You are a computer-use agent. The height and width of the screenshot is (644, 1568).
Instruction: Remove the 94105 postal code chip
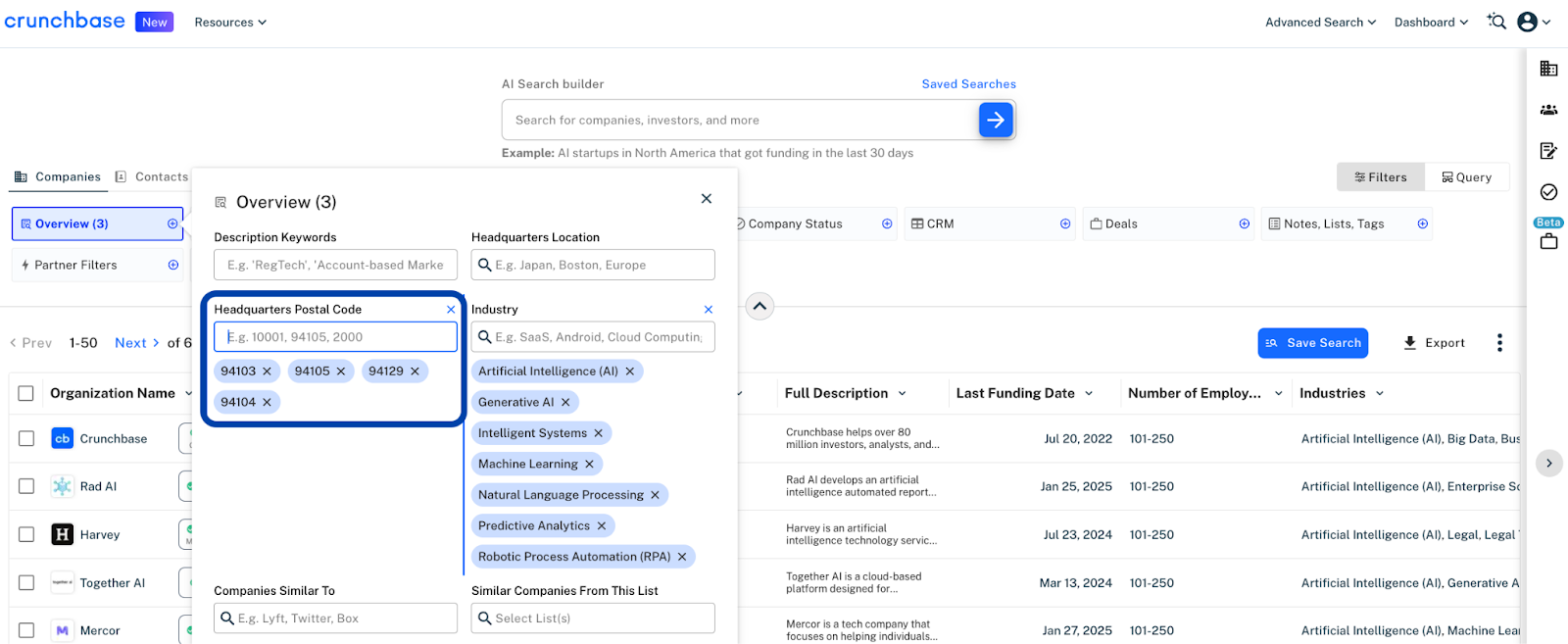341,372
